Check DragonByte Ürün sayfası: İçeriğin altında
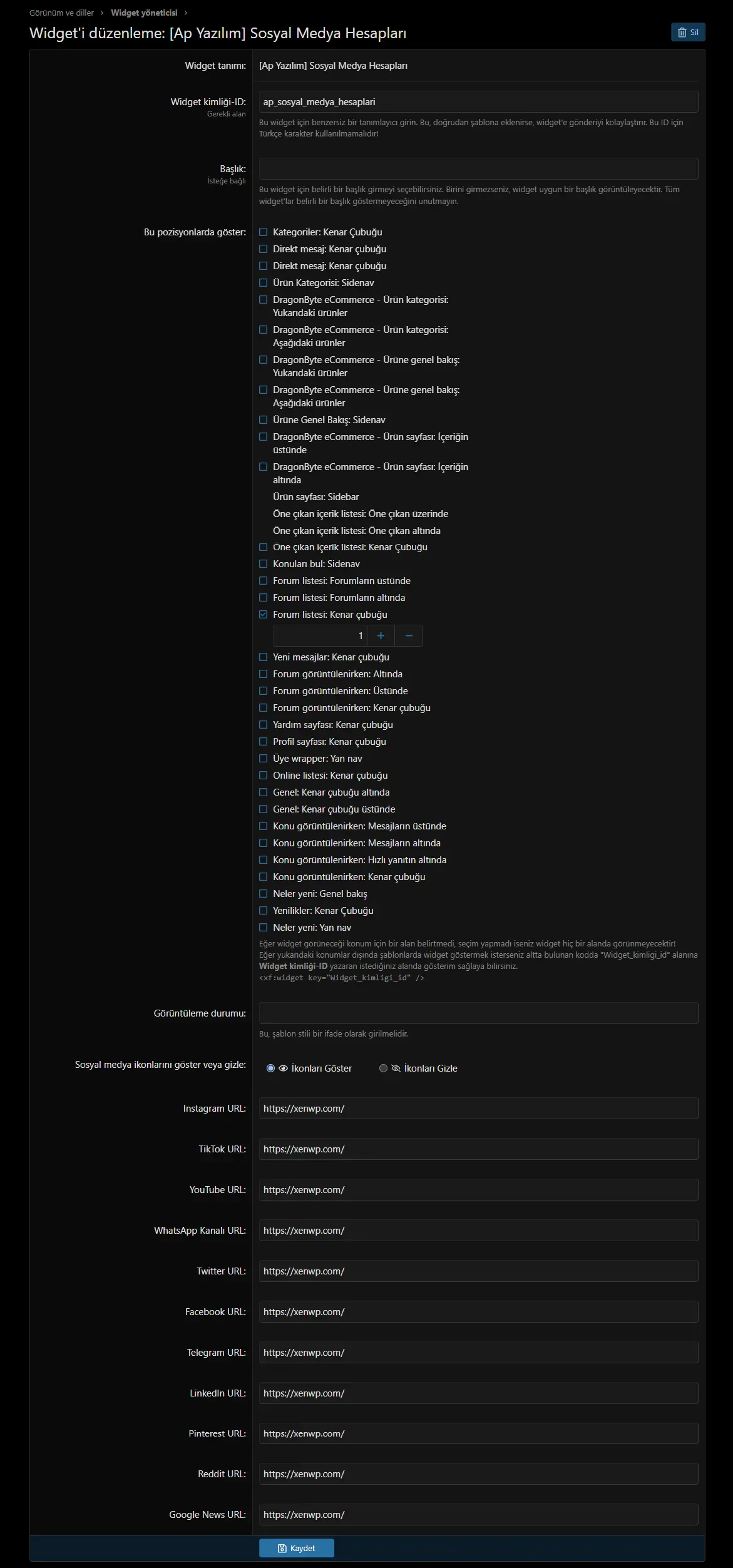 point(264,467)
